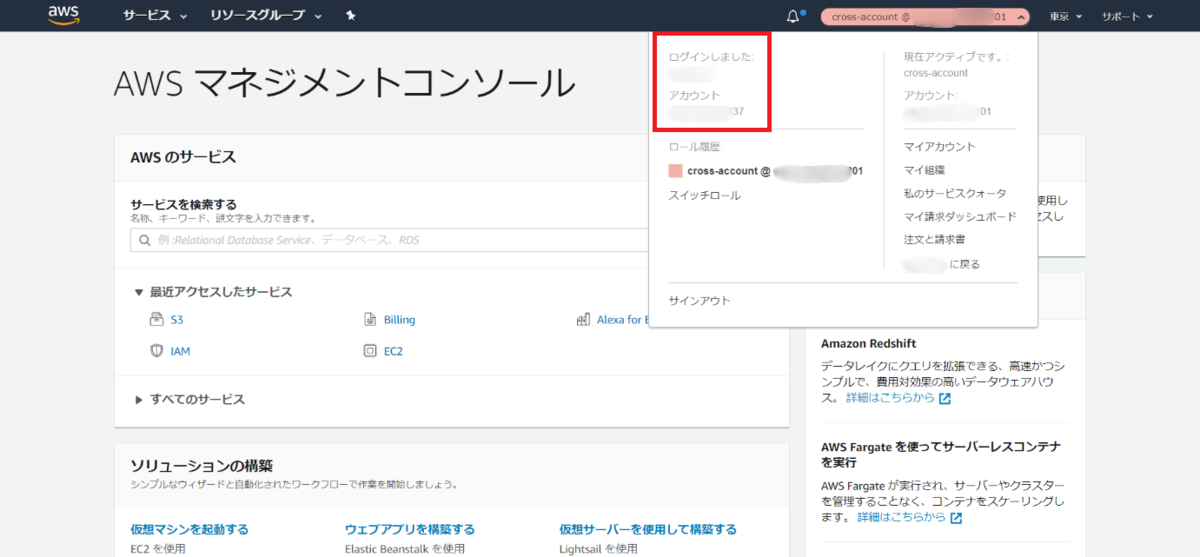Click the Billing document icon
1200x557 pixels.
coord(370,320)
